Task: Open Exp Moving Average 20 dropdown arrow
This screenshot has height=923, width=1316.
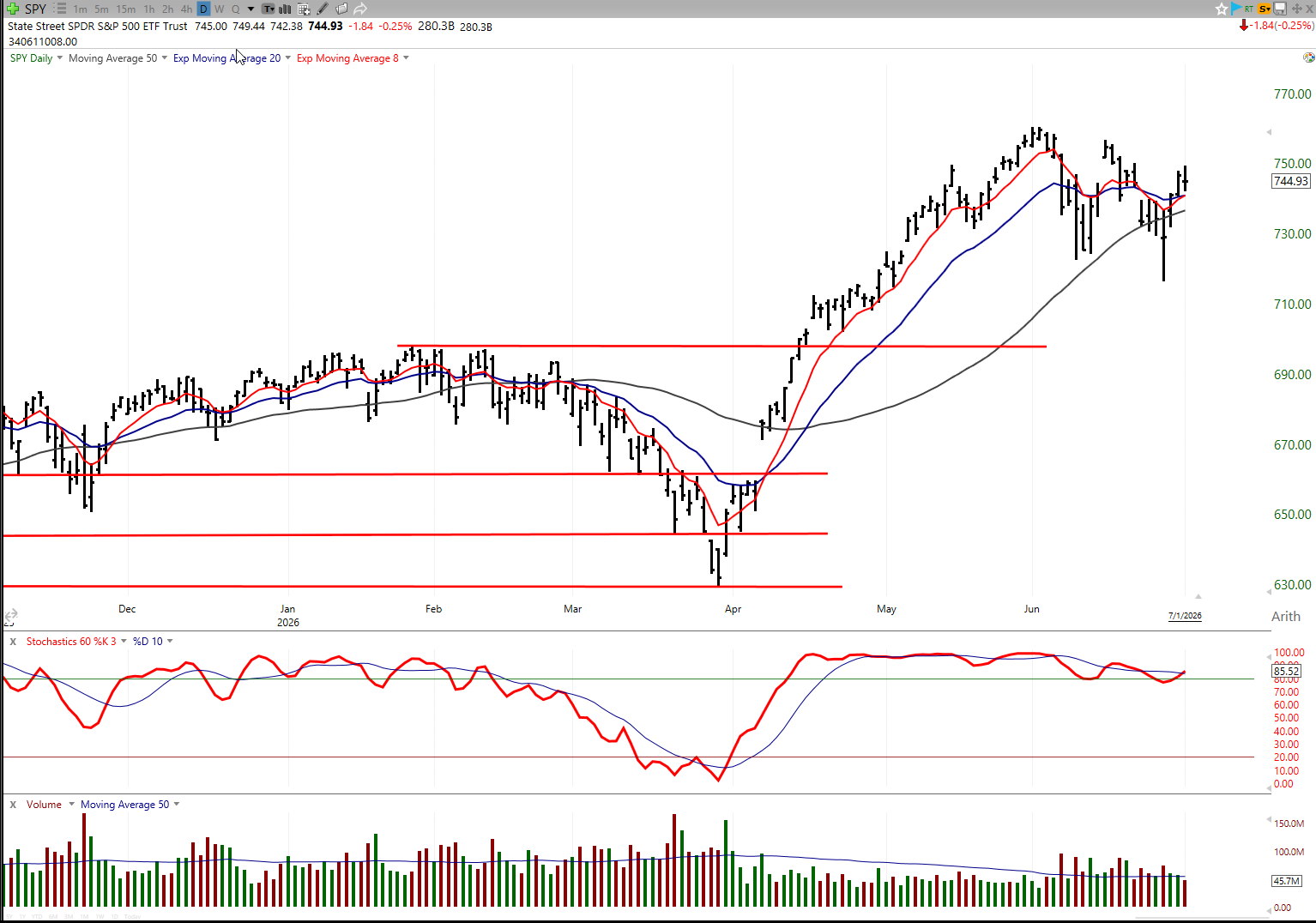Action: click(287, 58)
